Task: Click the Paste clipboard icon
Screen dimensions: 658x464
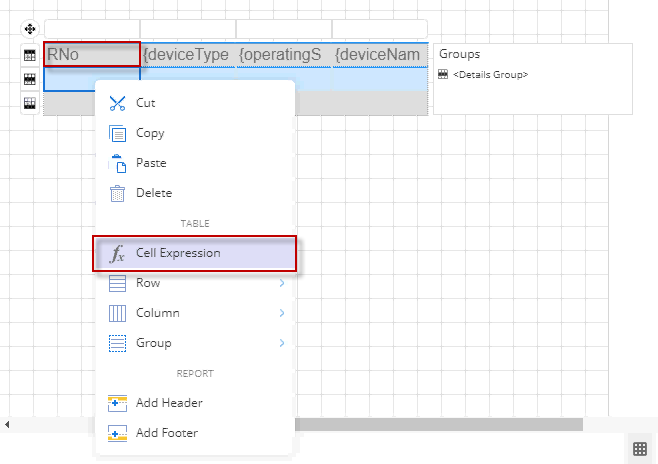Action: (117, 163)
